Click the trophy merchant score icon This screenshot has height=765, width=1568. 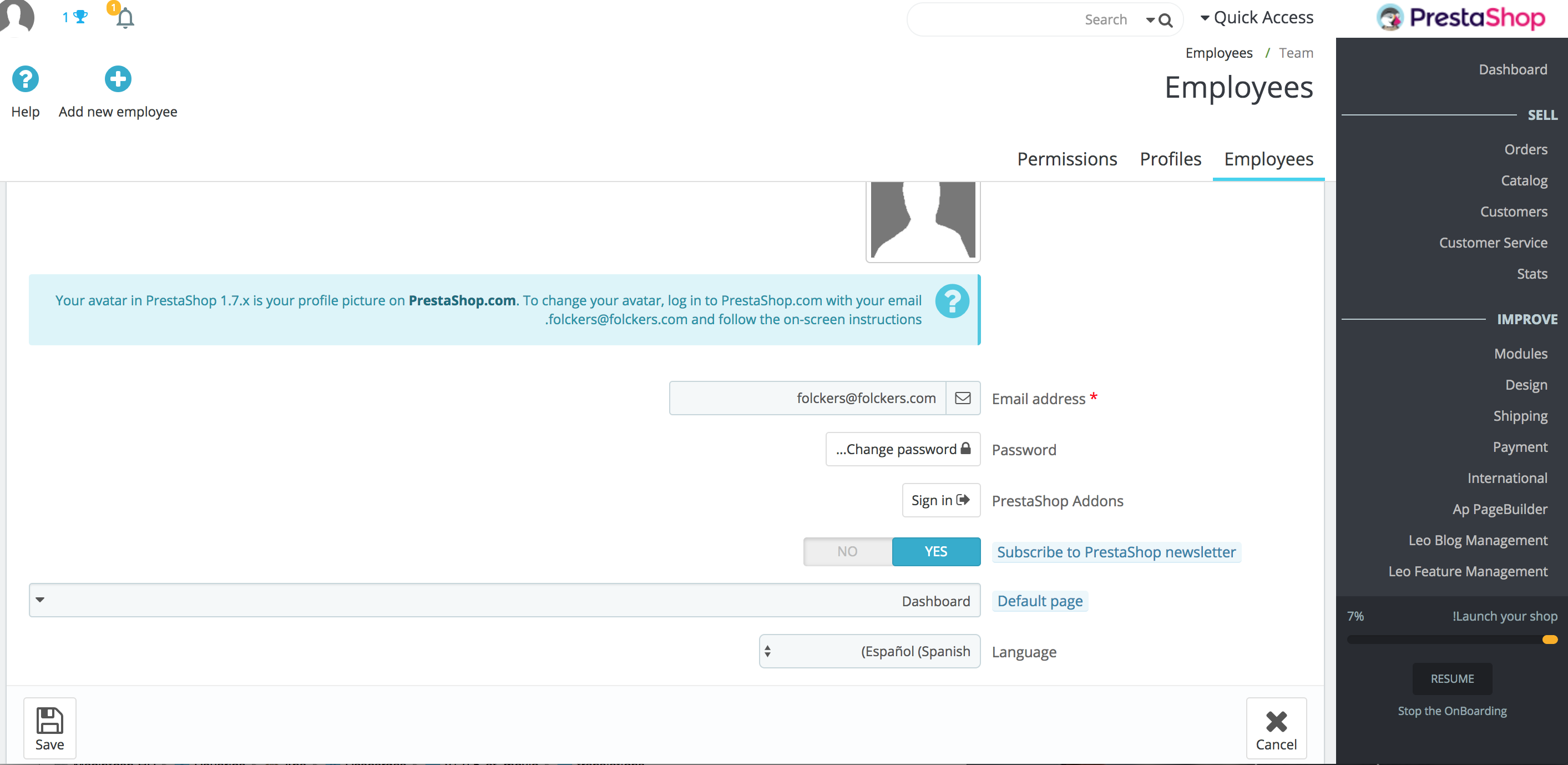(80, 17)
